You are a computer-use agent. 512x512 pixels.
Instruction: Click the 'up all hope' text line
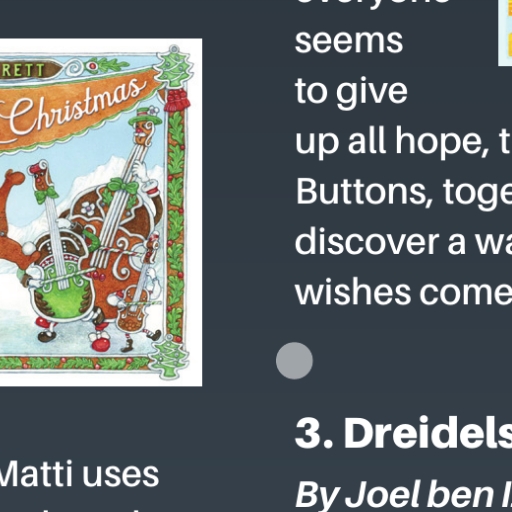point(403,142)
